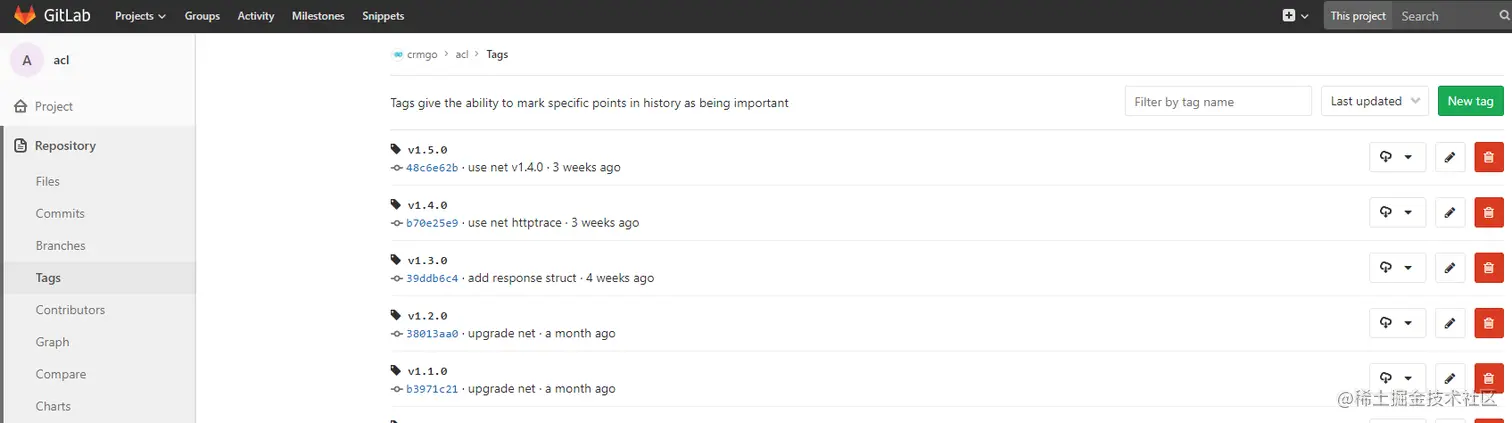
Task: Expand download options for v1.5.0
Action: [x=1396, y=157]
